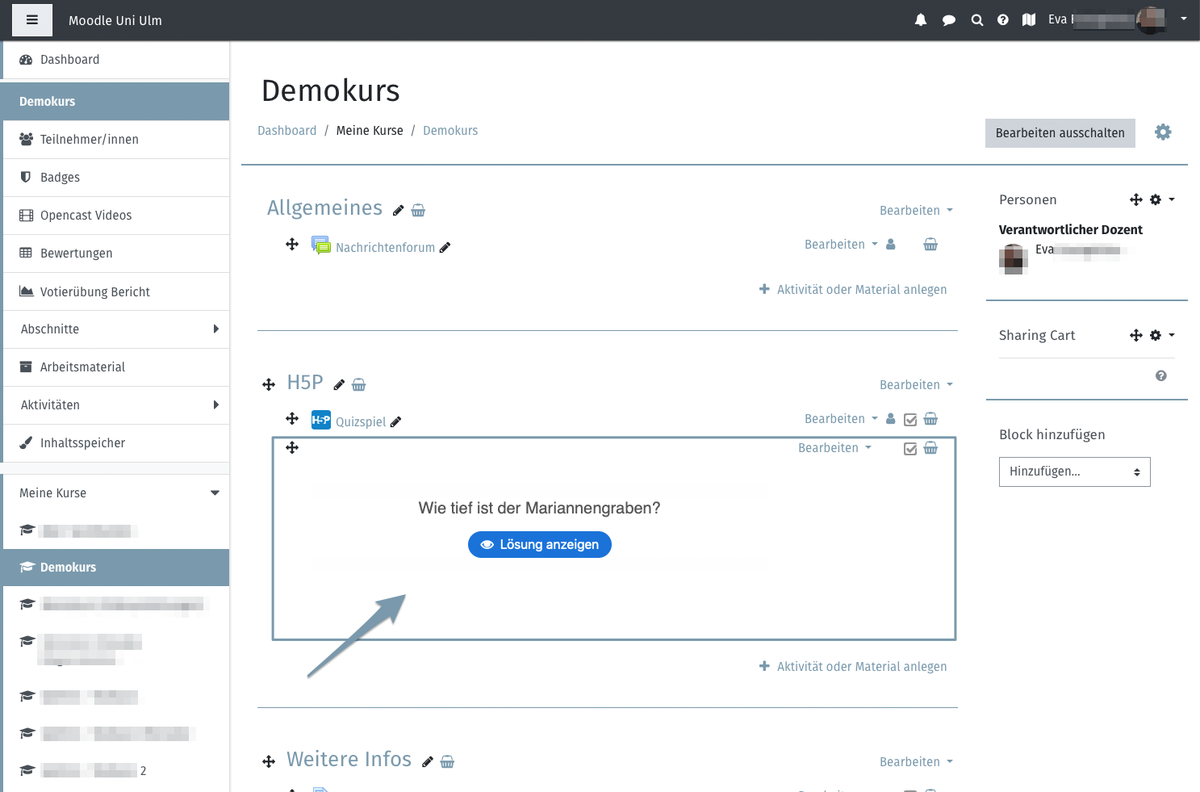Collapse the Meine Kurse sidebar list
1200x792 pixels.
214,493
